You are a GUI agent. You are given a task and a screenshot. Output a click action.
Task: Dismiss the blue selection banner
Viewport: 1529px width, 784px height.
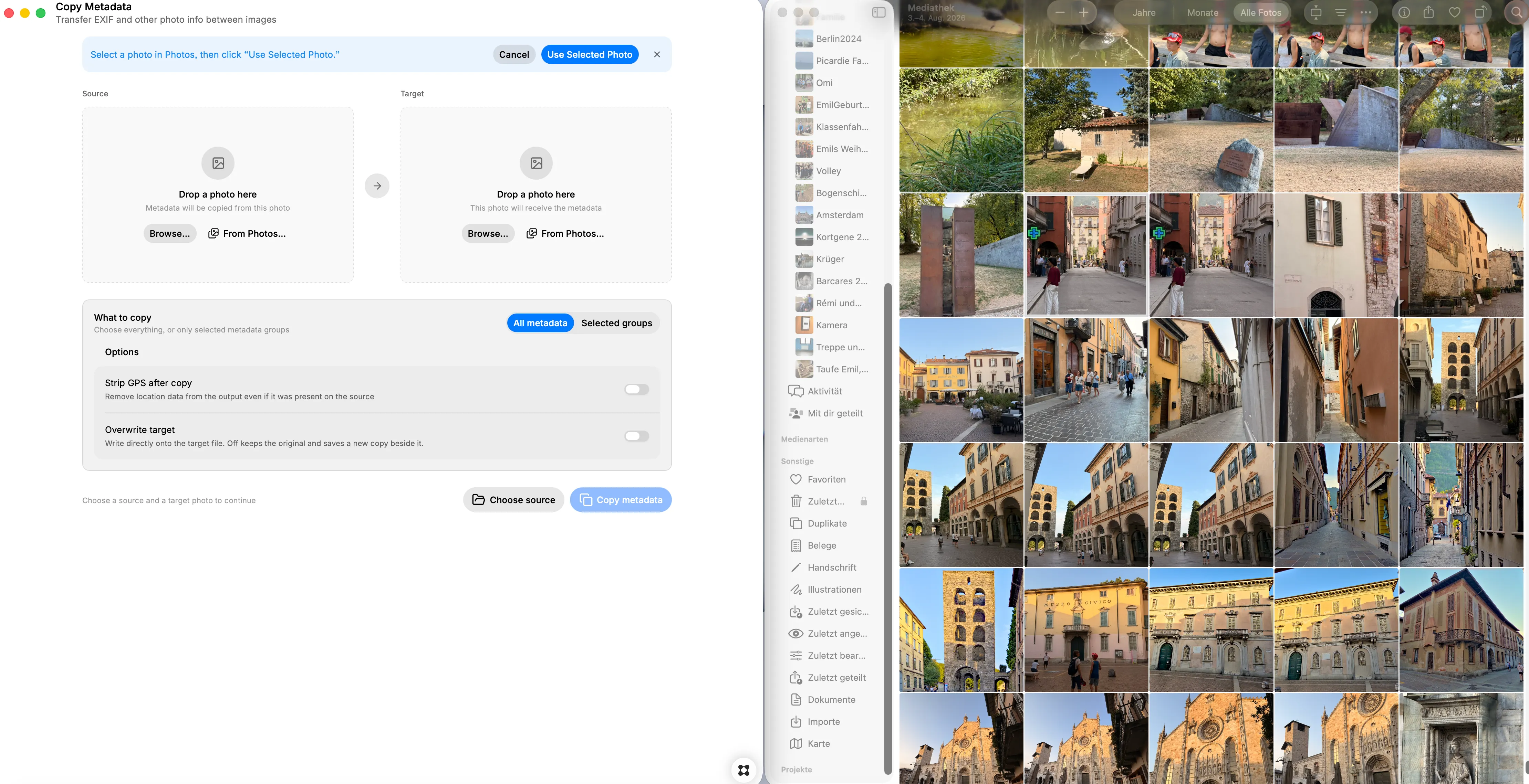pos(656,55)
